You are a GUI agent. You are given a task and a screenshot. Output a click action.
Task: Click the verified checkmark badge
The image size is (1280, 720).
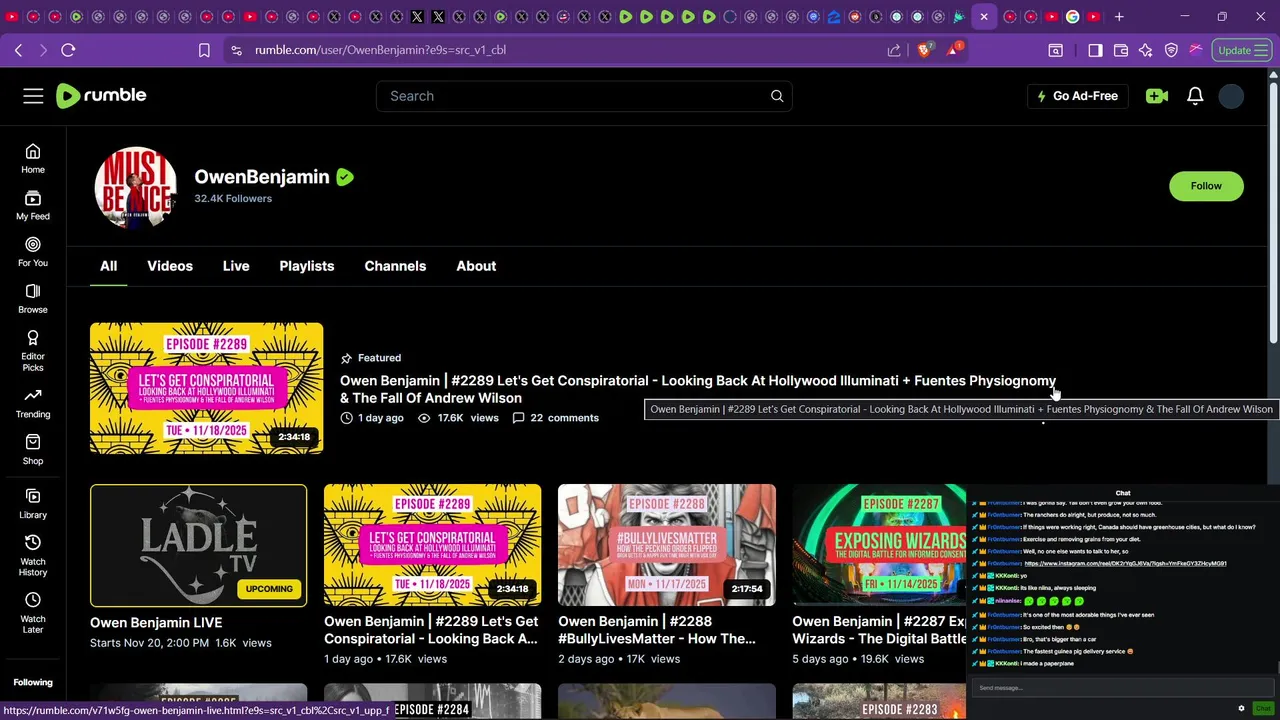(x=345, y=177)
